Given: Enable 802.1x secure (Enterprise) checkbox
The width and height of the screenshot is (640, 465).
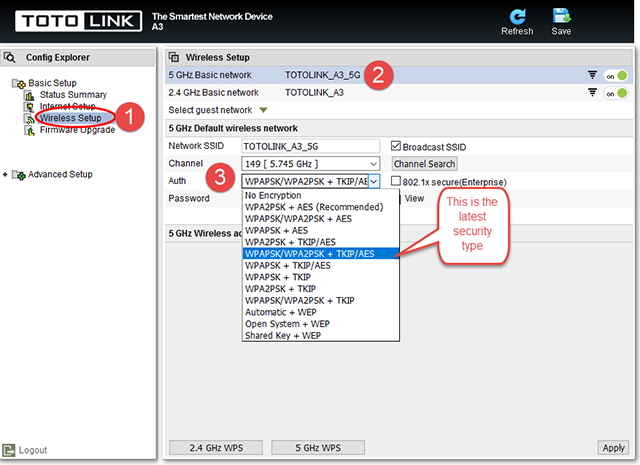Looking at the screenshot, I should click(396, 181).
